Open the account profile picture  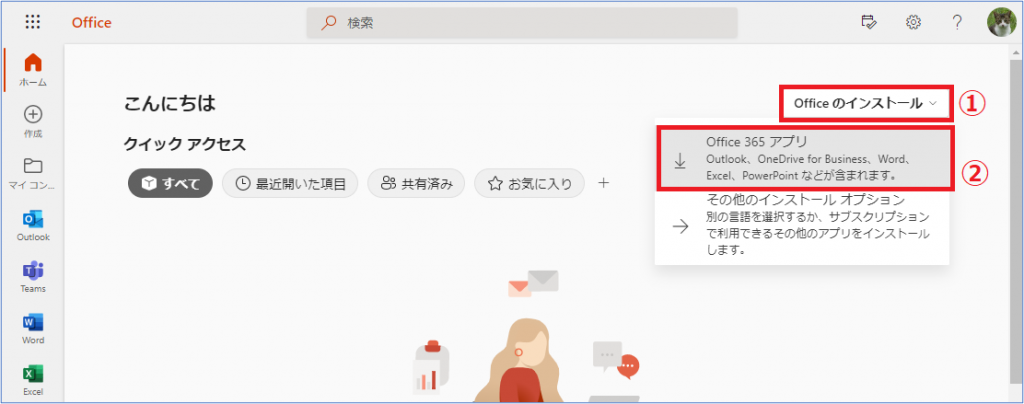[1001, 22]
